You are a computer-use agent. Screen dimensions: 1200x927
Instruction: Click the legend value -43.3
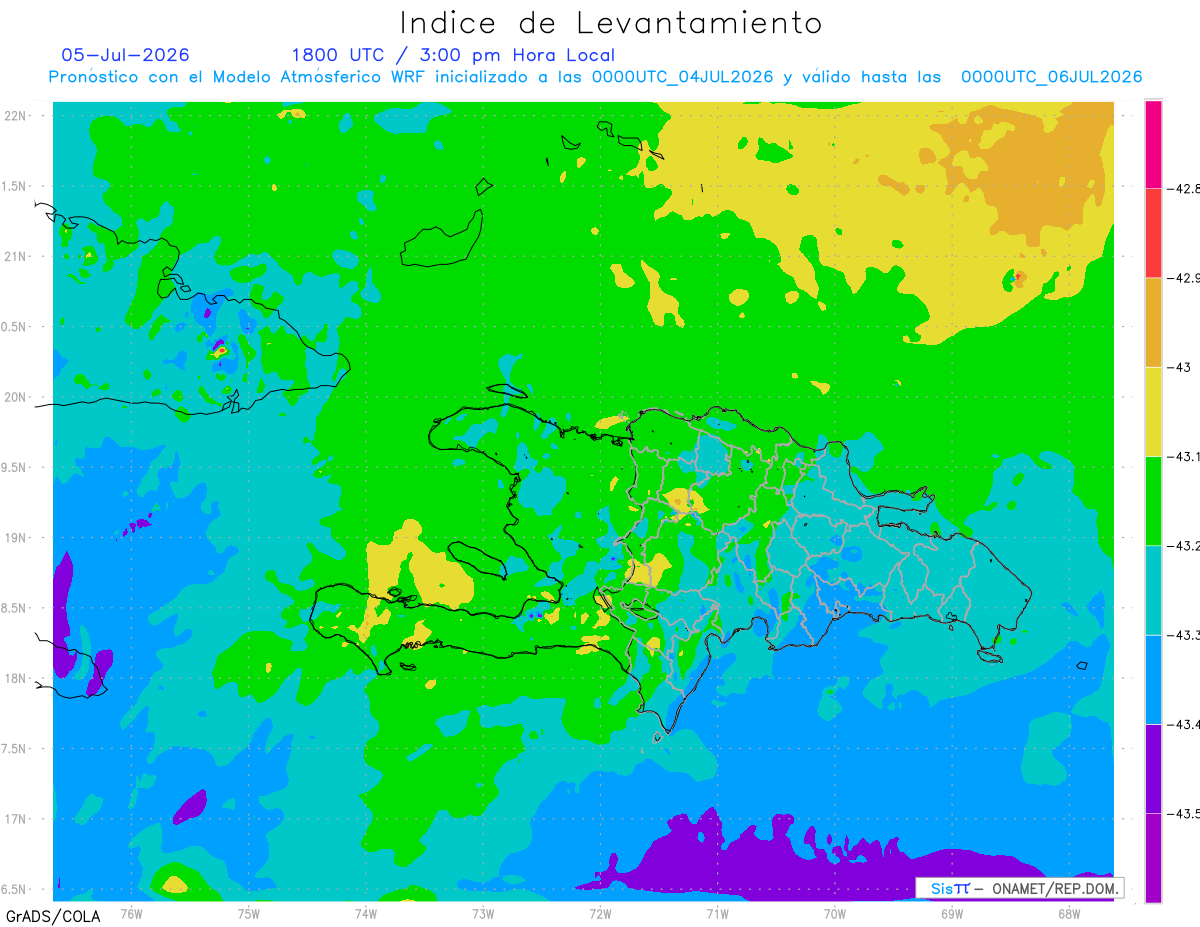1183,635
